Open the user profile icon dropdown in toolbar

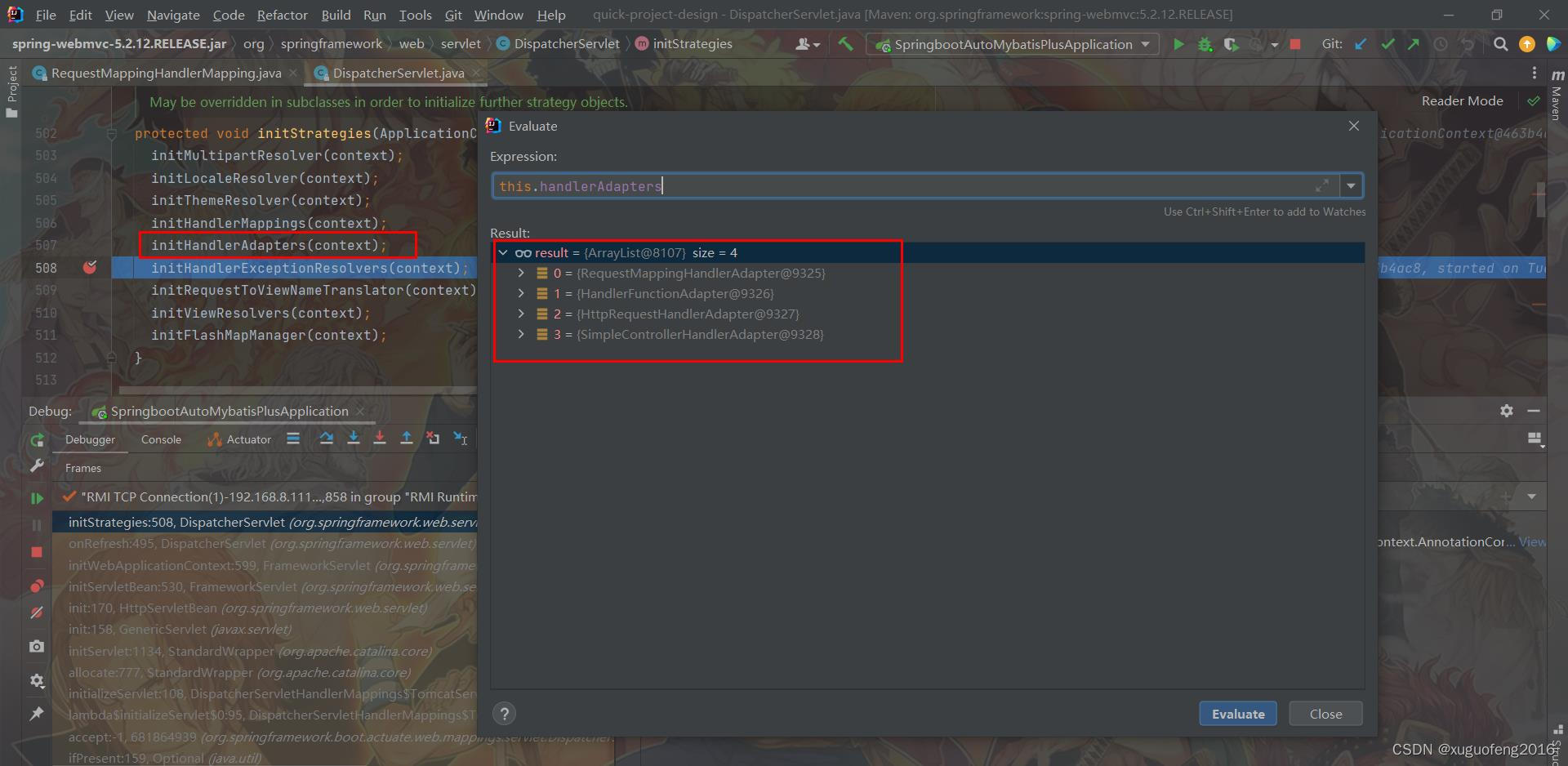pos(807,44)
